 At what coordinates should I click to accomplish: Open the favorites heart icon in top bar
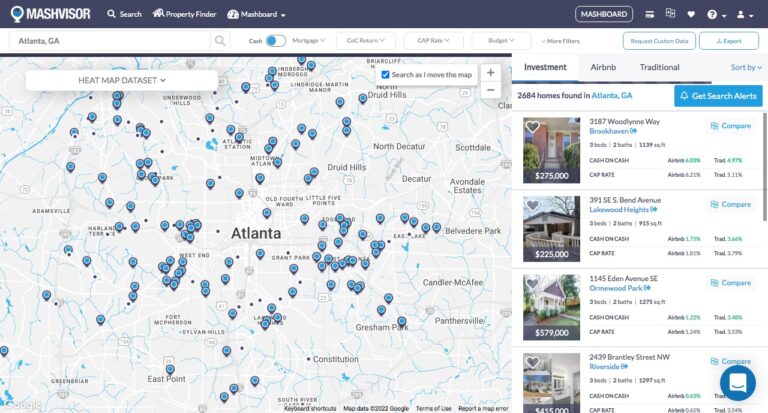[x=691, y=14]
